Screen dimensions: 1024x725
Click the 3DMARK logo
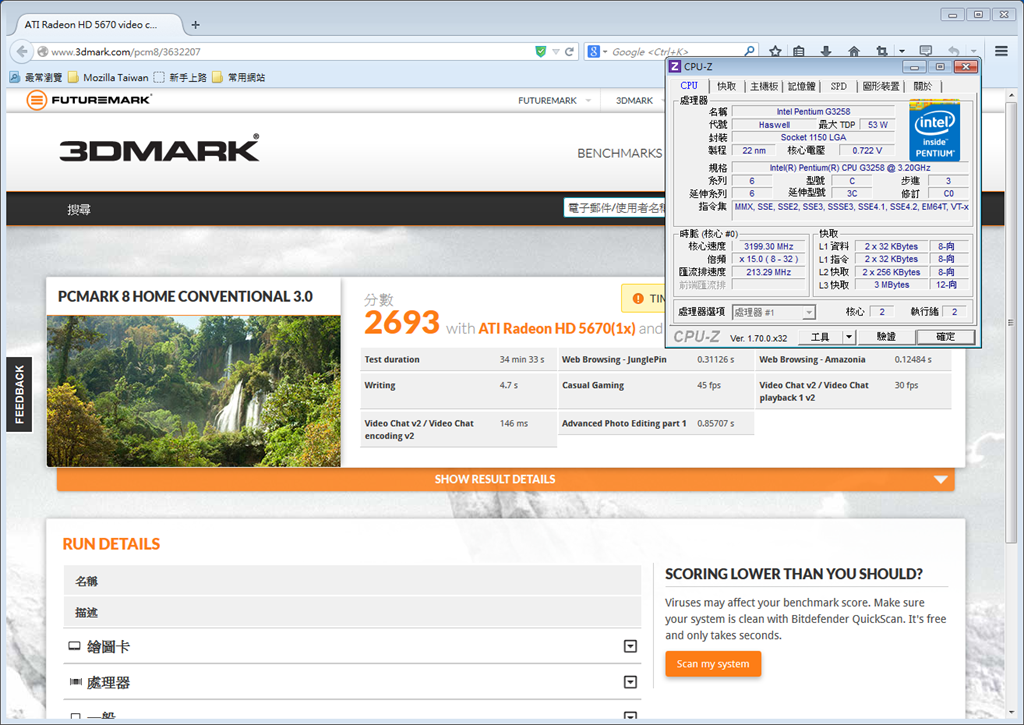[159, 148]
